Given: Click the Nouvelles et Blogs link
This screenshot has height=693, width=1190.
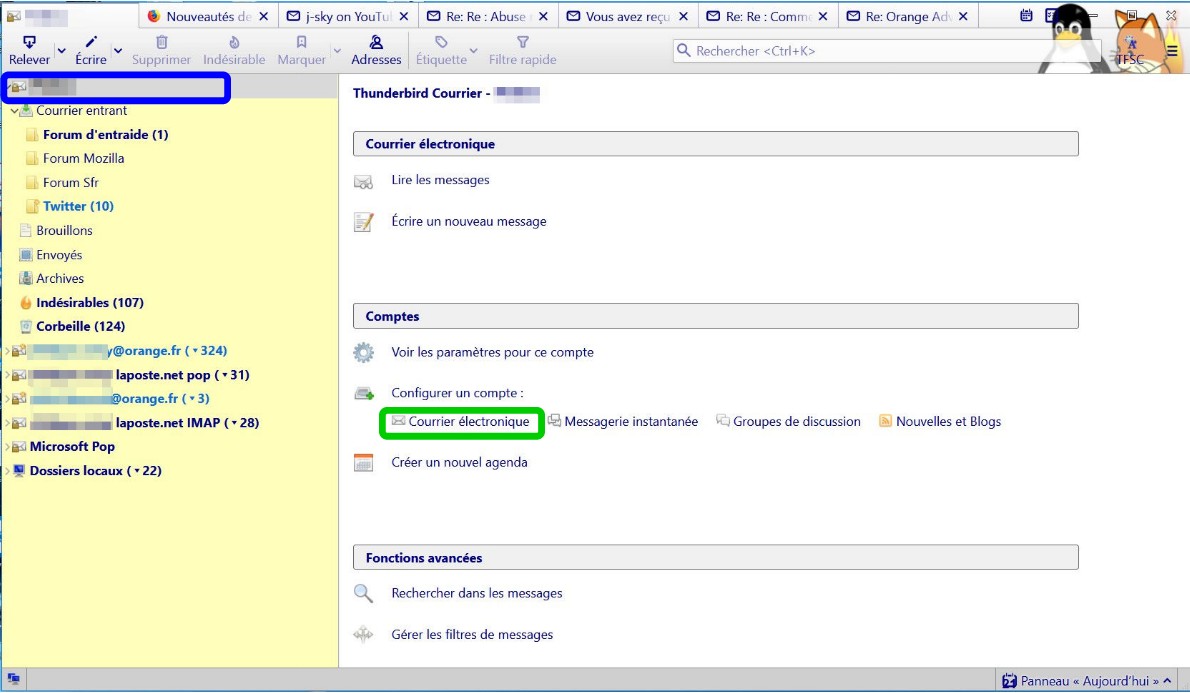Looking at the screenshot, I should (948, 422).
